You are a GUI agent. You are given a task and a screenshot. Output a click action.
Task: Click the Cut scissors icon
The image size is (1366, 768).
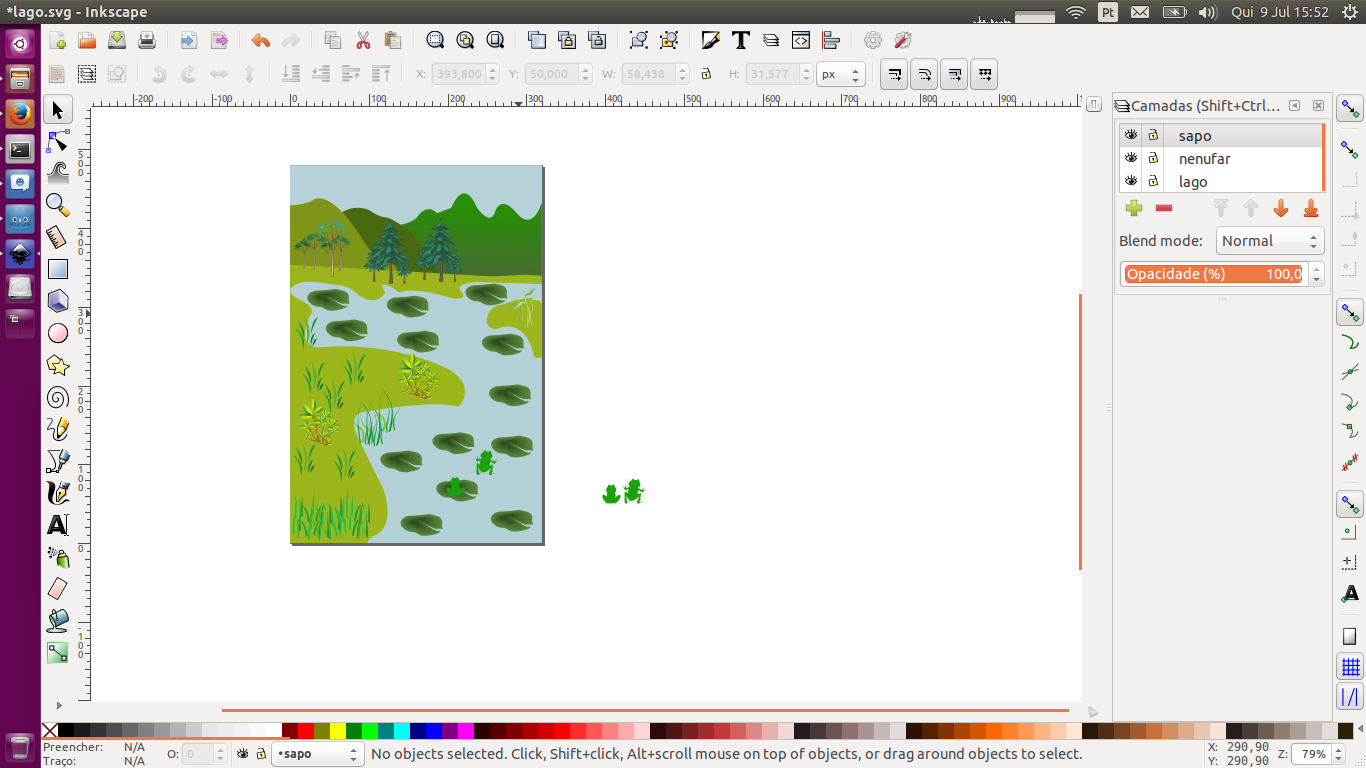tap(363, 40)
